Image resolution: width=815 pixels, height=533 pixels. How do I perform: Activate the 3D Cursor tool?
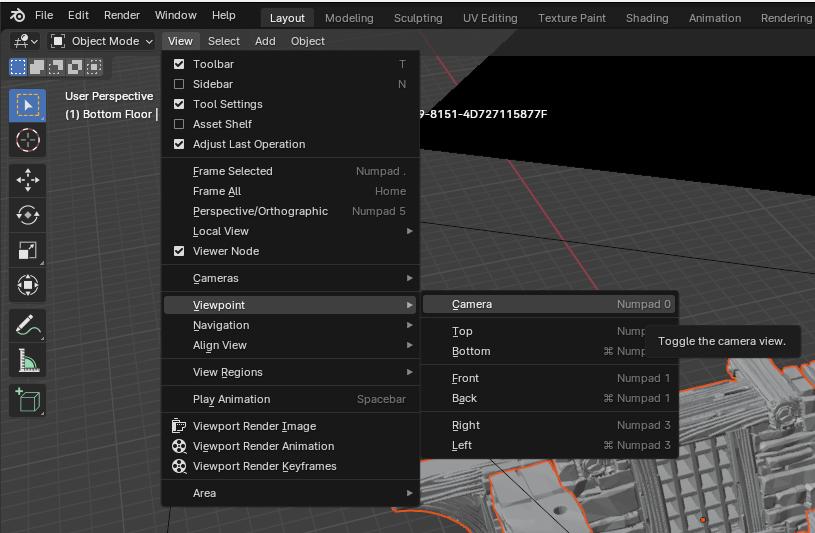pyautogui.click(x=27, y=140)
